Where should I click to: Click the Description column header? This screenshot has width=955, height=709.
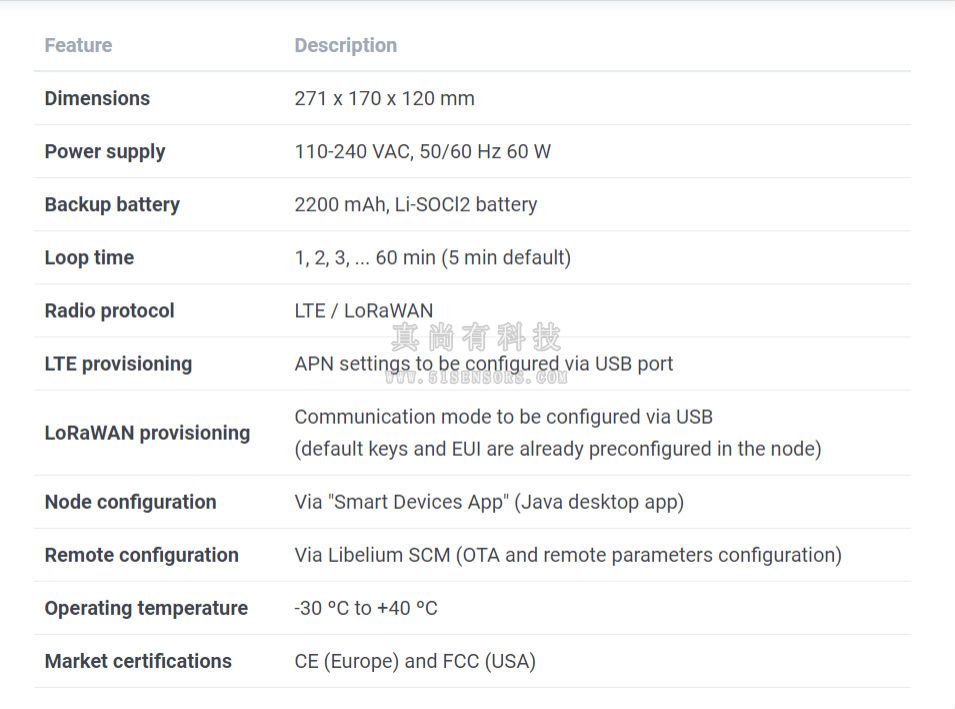(345, 45)
